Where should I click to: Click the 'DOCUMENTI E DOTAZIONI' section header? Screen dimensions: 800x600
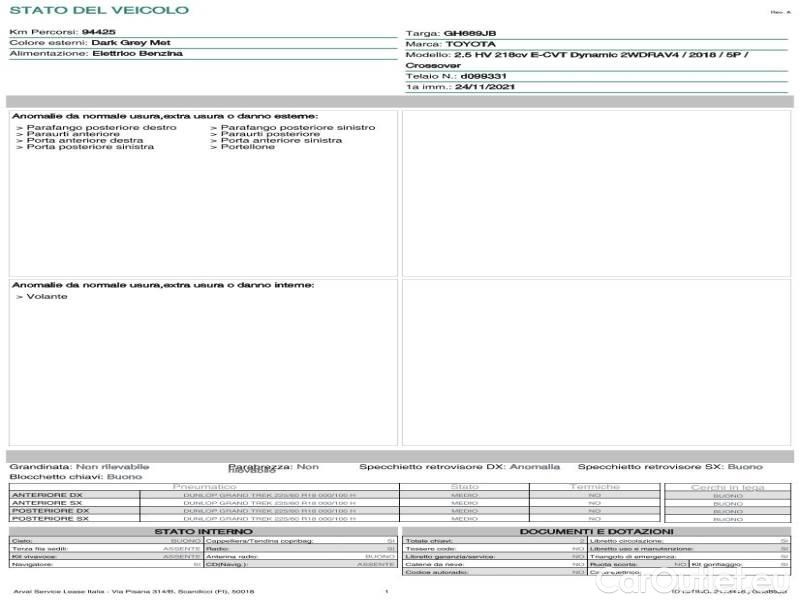click(x=596, y=531)
